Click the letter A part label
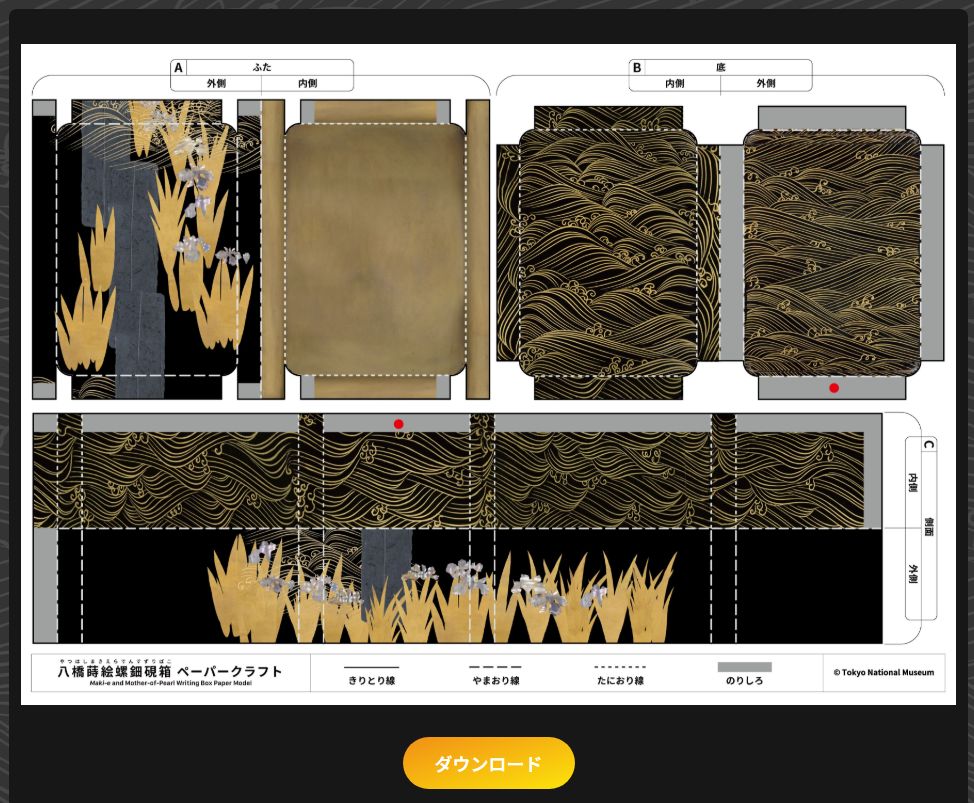974x803 pixels. point(178,68)
